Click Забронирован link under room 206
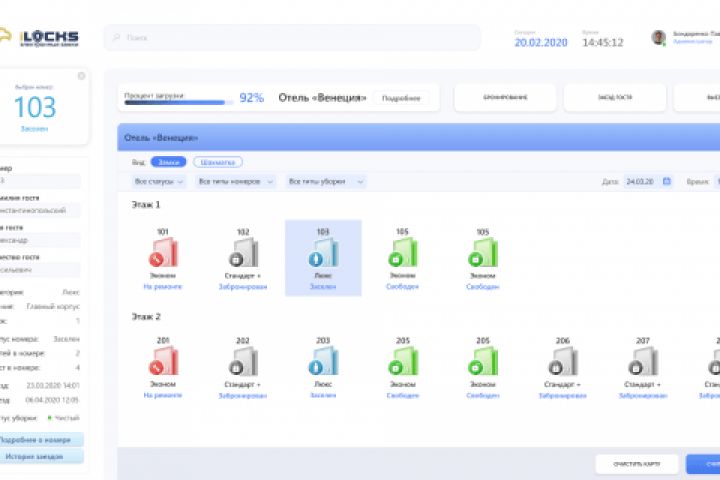The image size is (720, 480). tap(562, 395)
